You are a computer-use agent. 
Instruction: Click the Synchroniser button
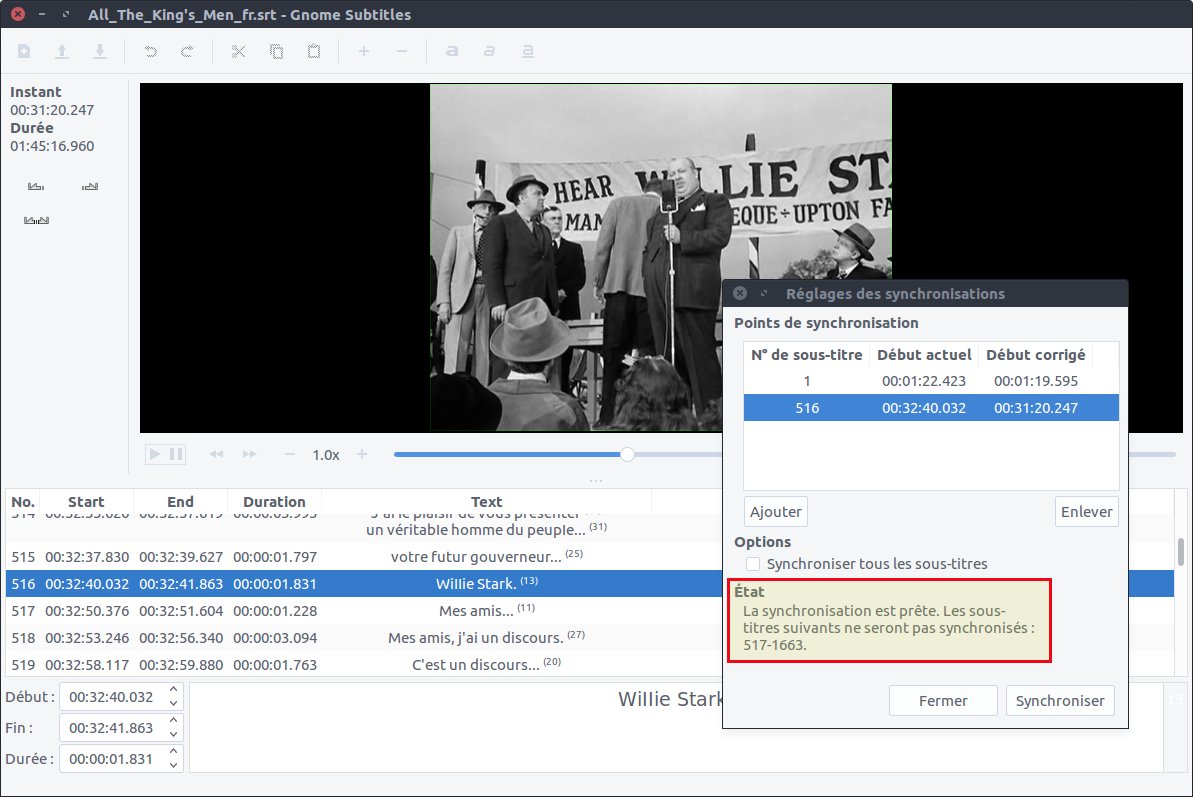coord(1060,700)
